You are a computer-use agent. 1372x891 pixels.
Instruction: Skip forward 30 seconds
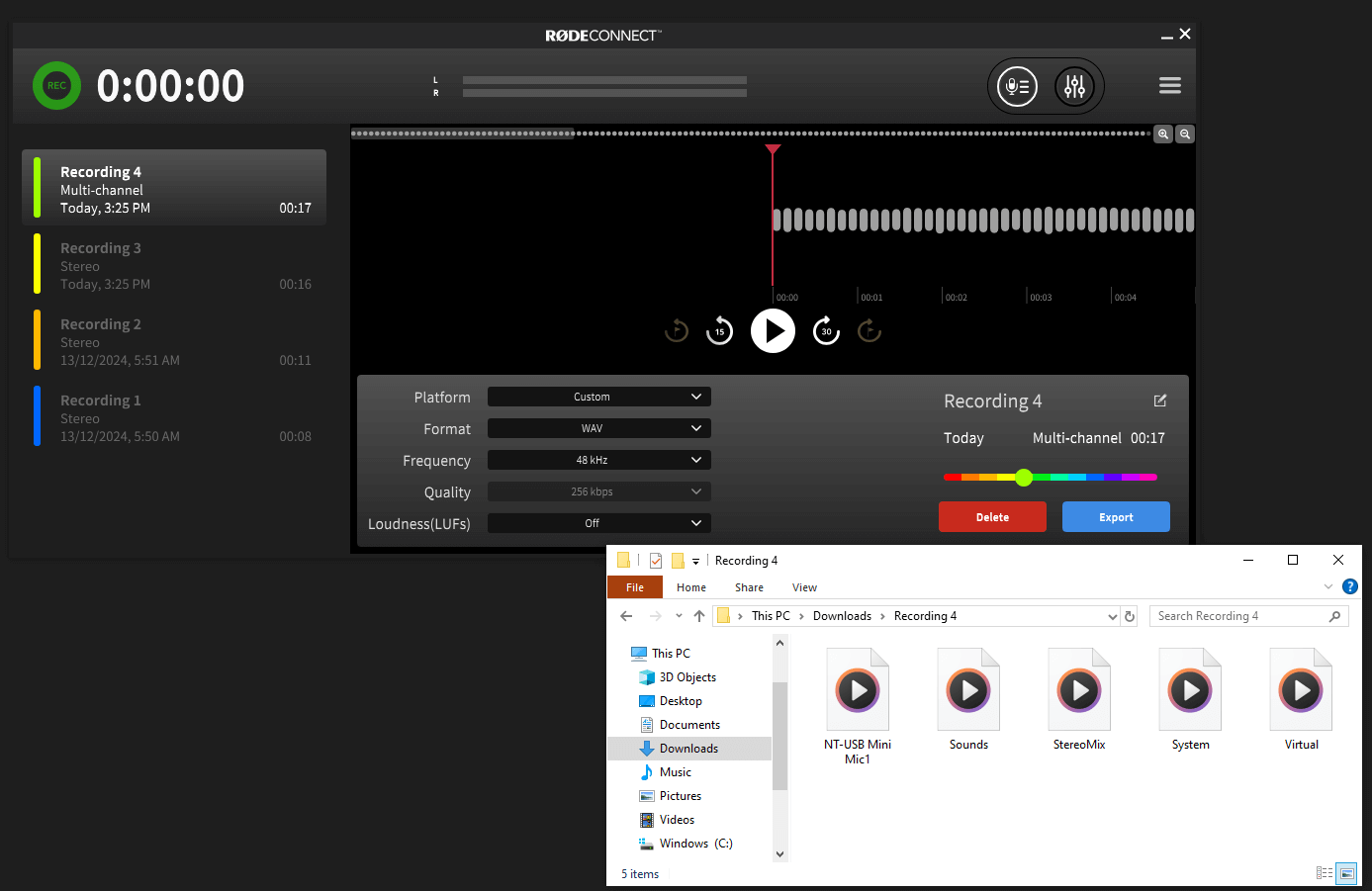tap(826, 331)
